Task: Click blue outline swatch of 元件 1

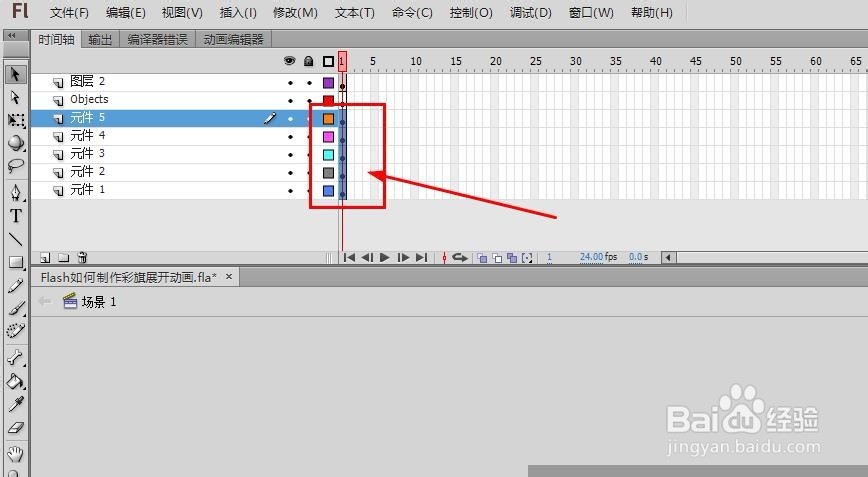Action: coord(328,191)
